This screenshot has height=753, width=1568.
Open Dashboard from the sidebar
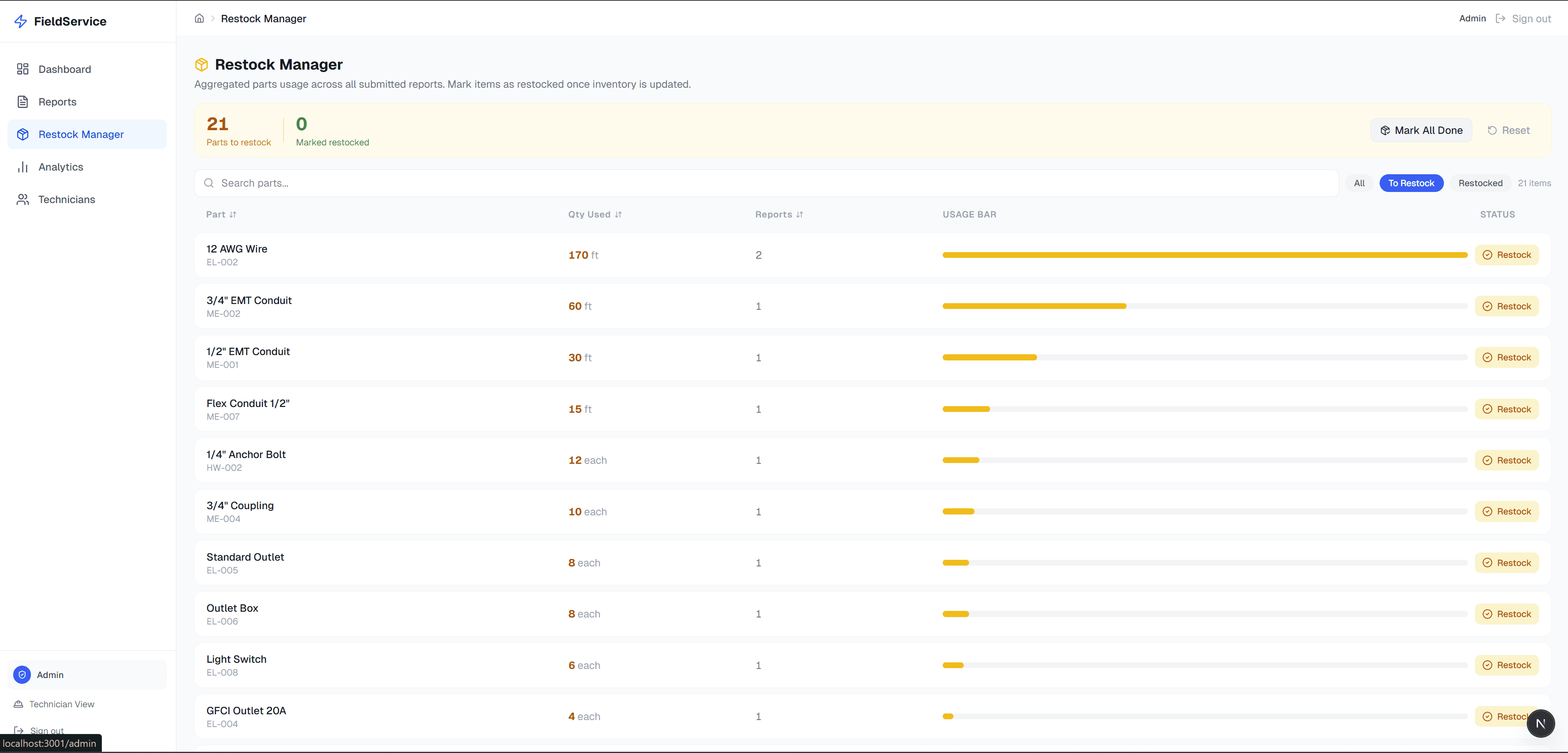[65, 69]
